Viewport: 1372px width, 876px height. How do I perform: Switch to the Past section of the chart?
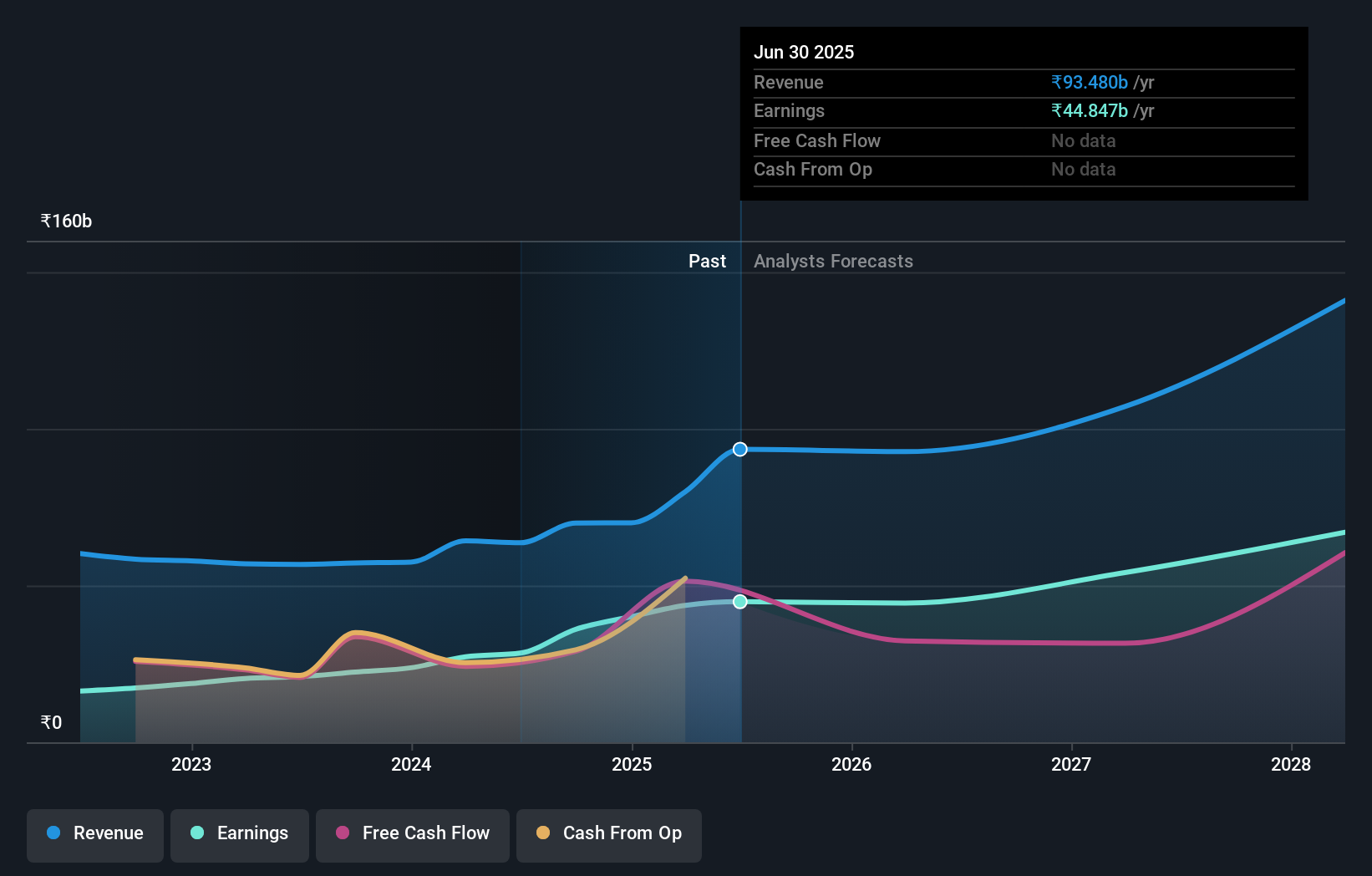[x=708, y=261]
